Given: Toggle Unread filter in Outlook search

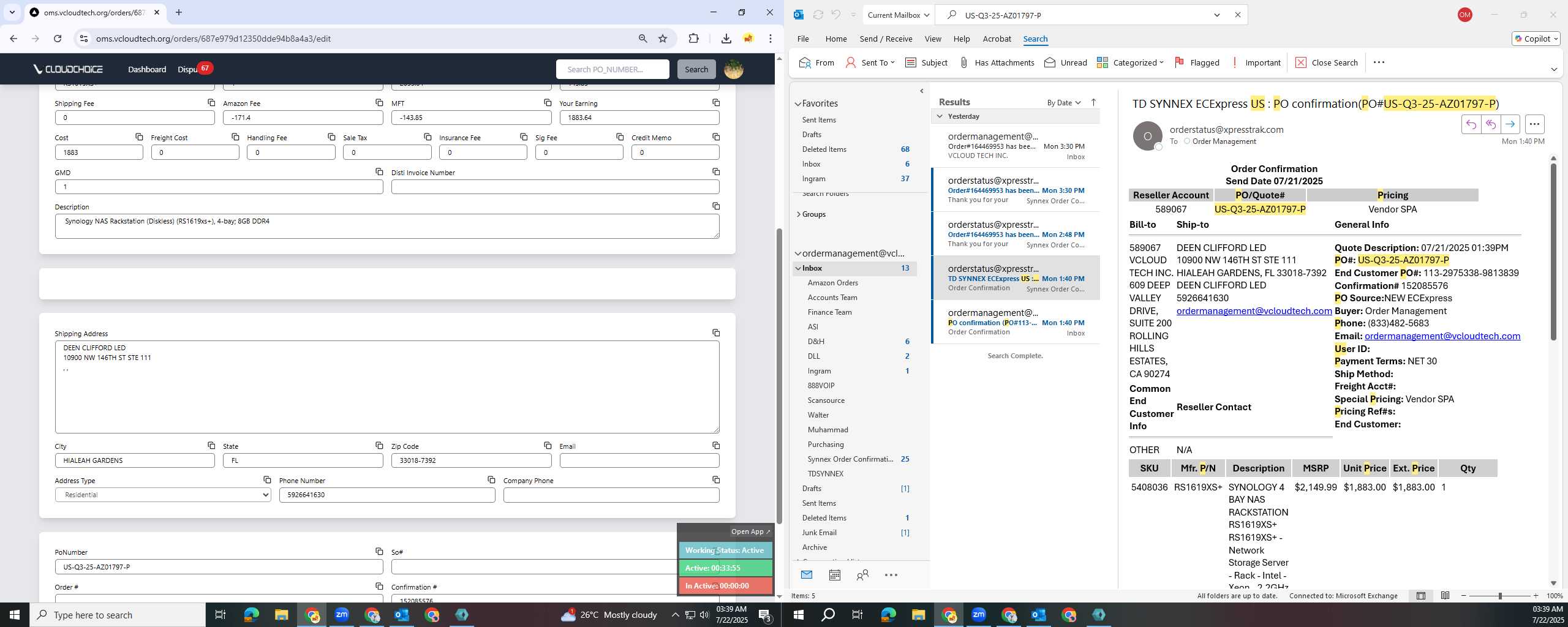Looking at the screenshot, I should [1065, 62].
